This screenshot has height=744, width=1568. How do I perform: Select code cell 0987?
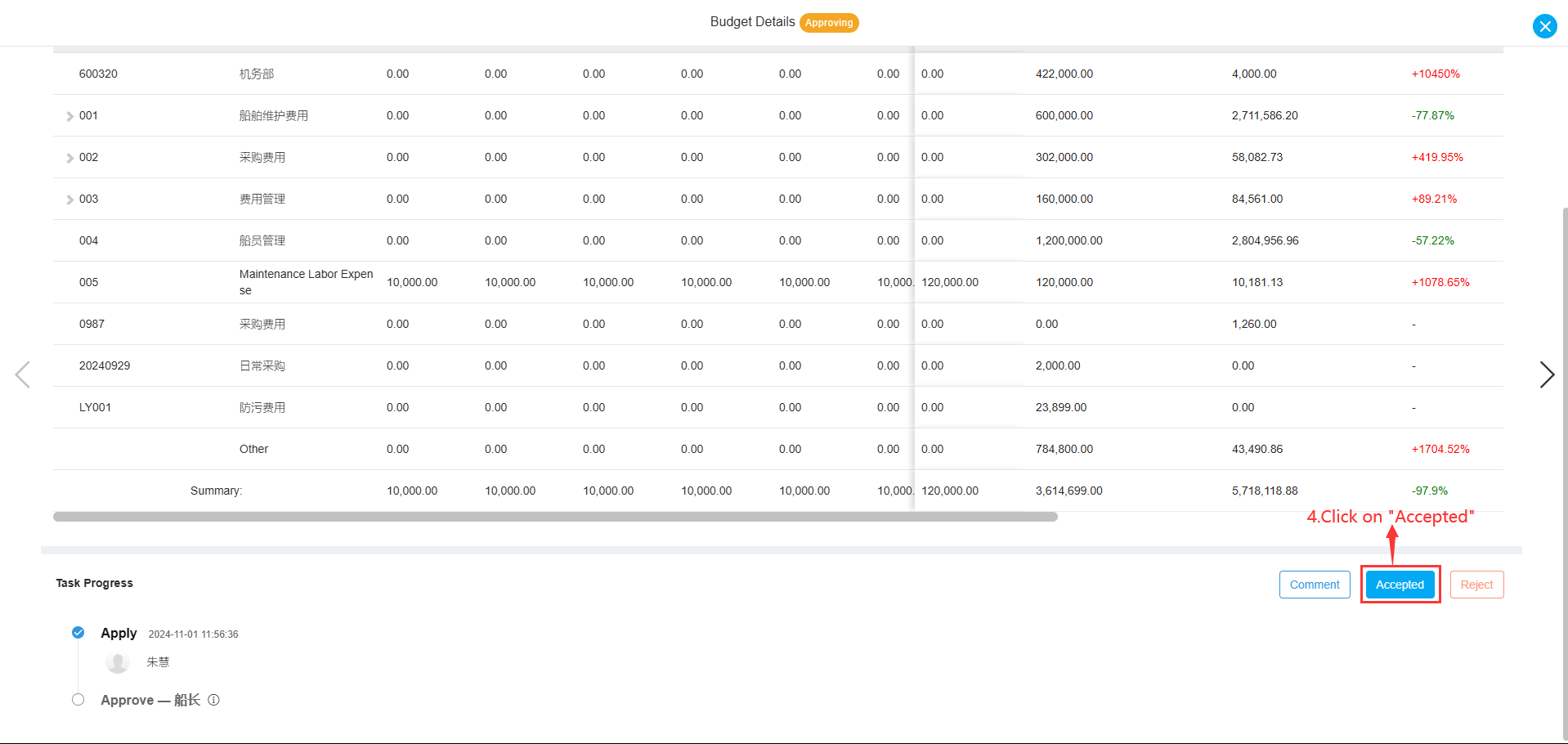(x=92, y=324)
